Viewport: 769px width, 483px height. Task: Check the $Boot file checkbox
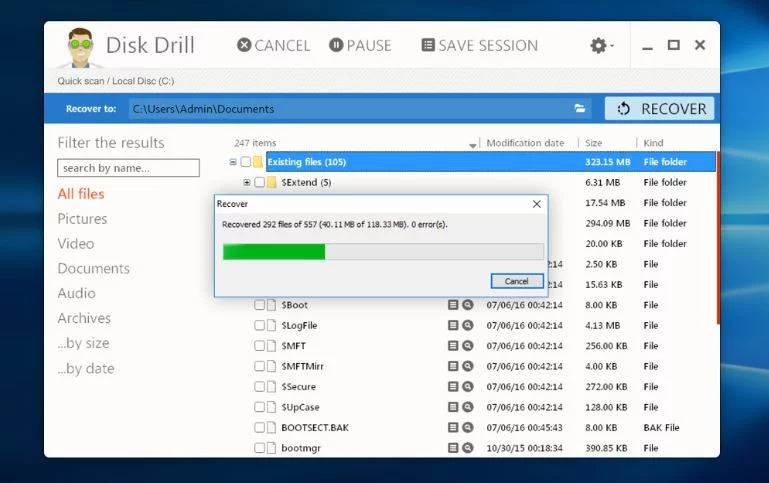259,305
